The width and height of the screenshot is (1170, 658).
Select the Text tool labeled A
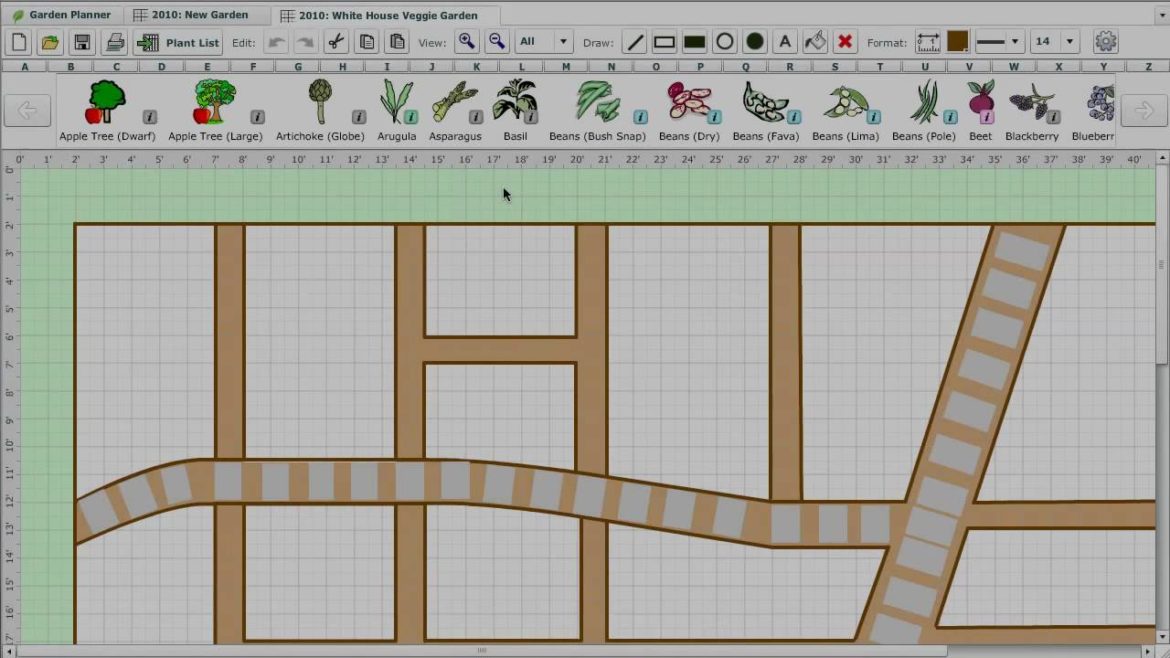coord(786,41)
